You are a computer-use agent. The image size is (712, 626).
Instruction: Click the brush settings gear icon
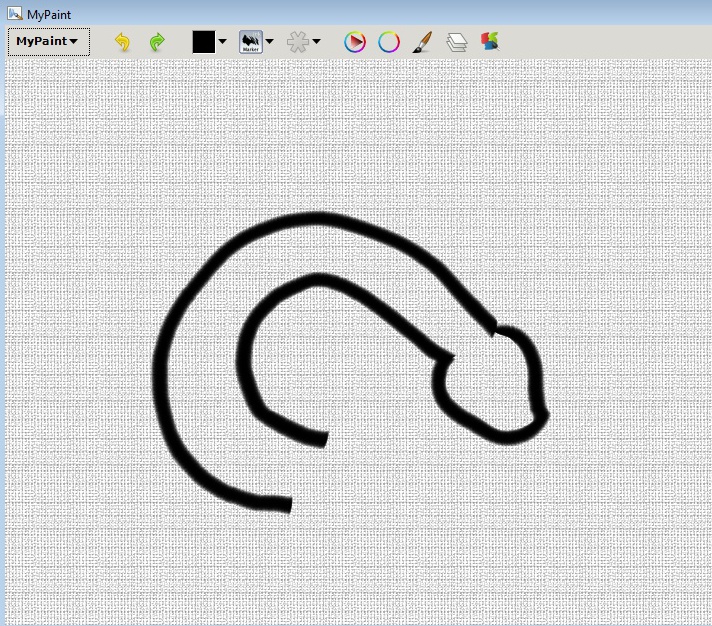pos(298,42)
